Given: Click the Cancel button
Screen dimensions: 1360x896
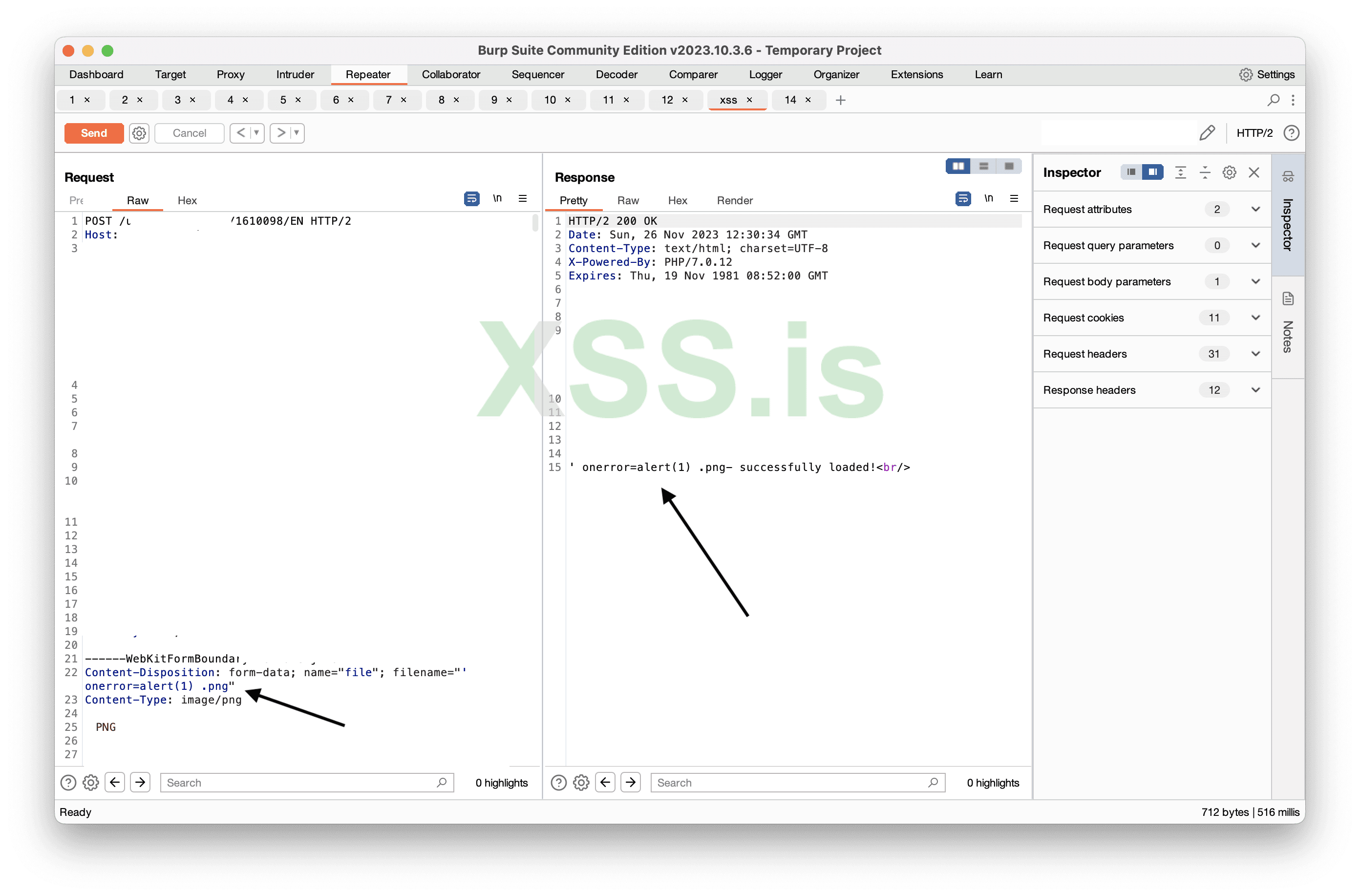Looking at the screenshot, I should (x=189, y=132).
